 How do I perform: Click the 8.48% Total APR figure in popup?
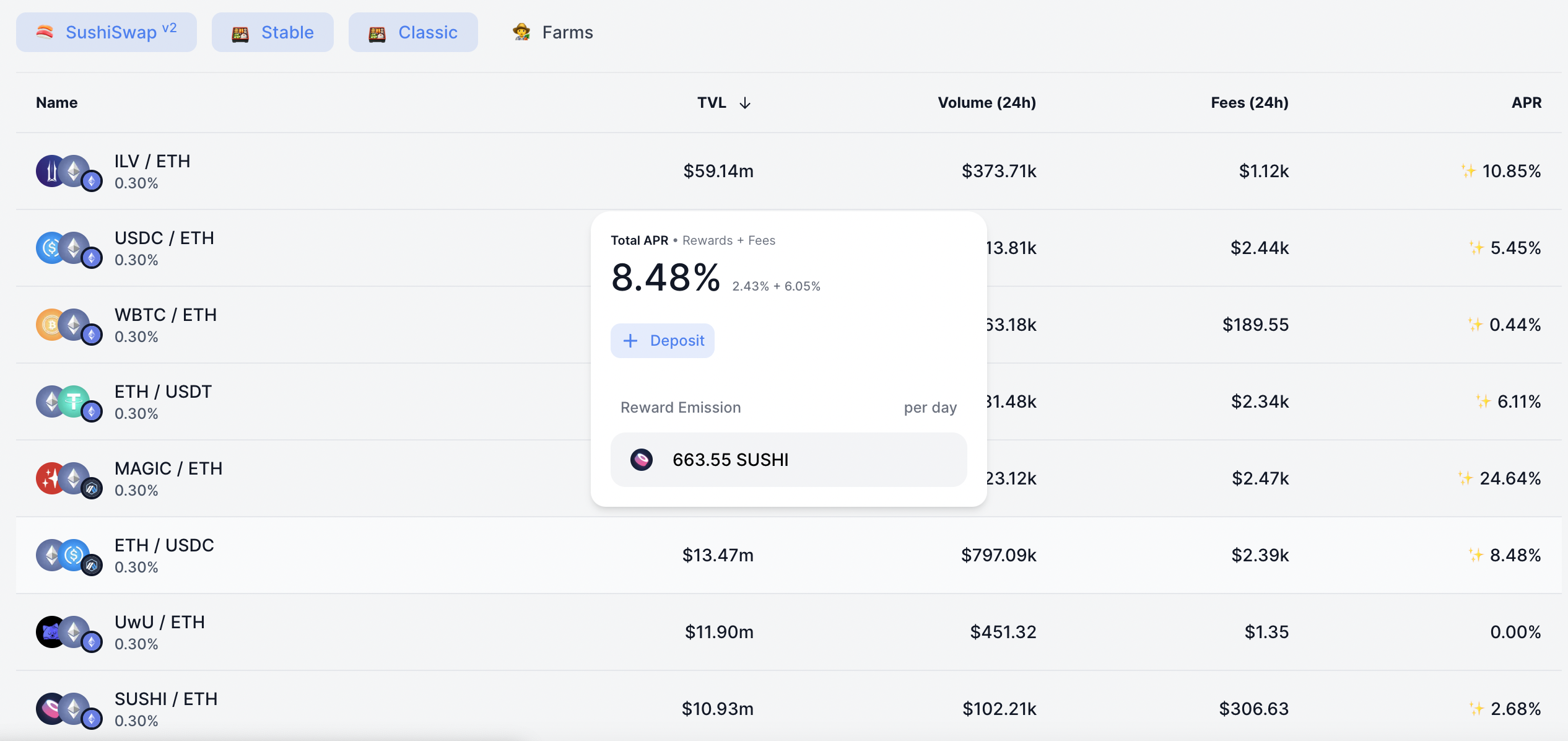point(666,278)
